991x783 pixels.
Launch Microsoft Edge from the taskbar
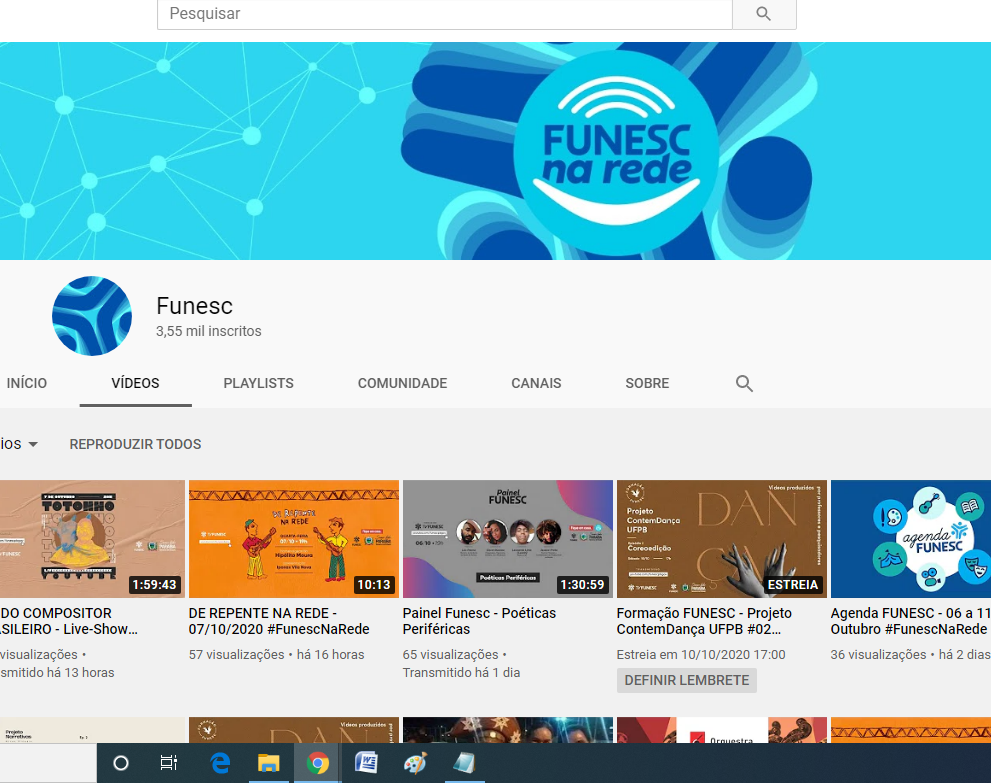[219, 763]
